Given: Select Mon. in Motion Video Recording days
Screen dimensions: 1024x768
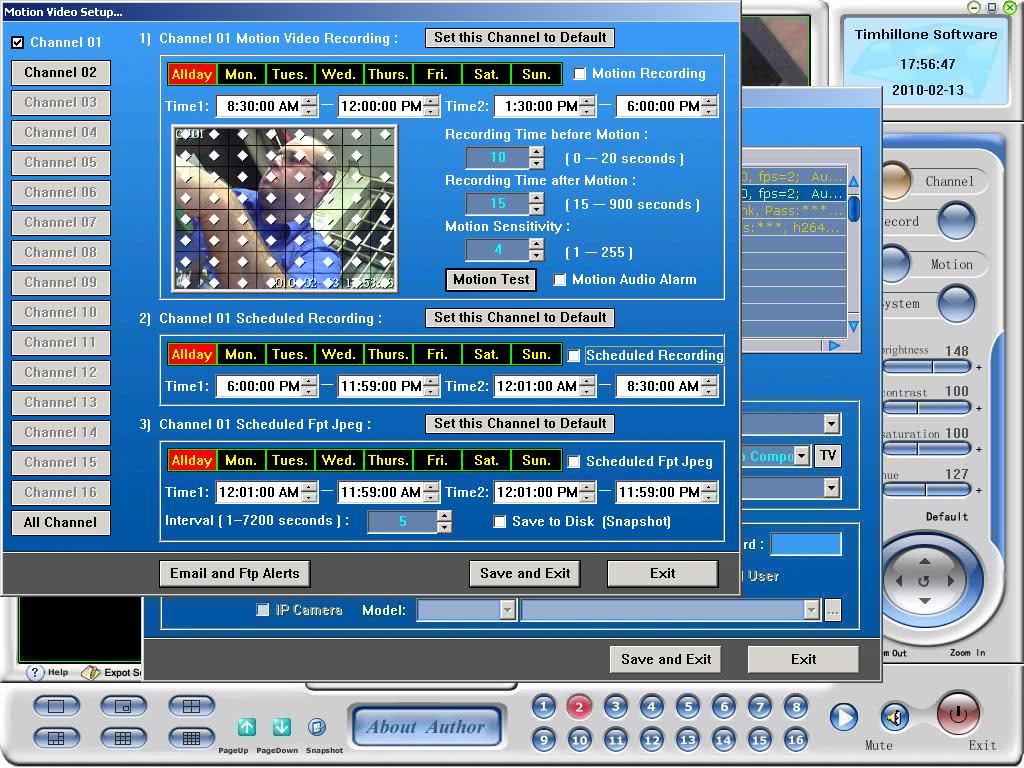Looking at the screenshot, I should coord(241,74).
